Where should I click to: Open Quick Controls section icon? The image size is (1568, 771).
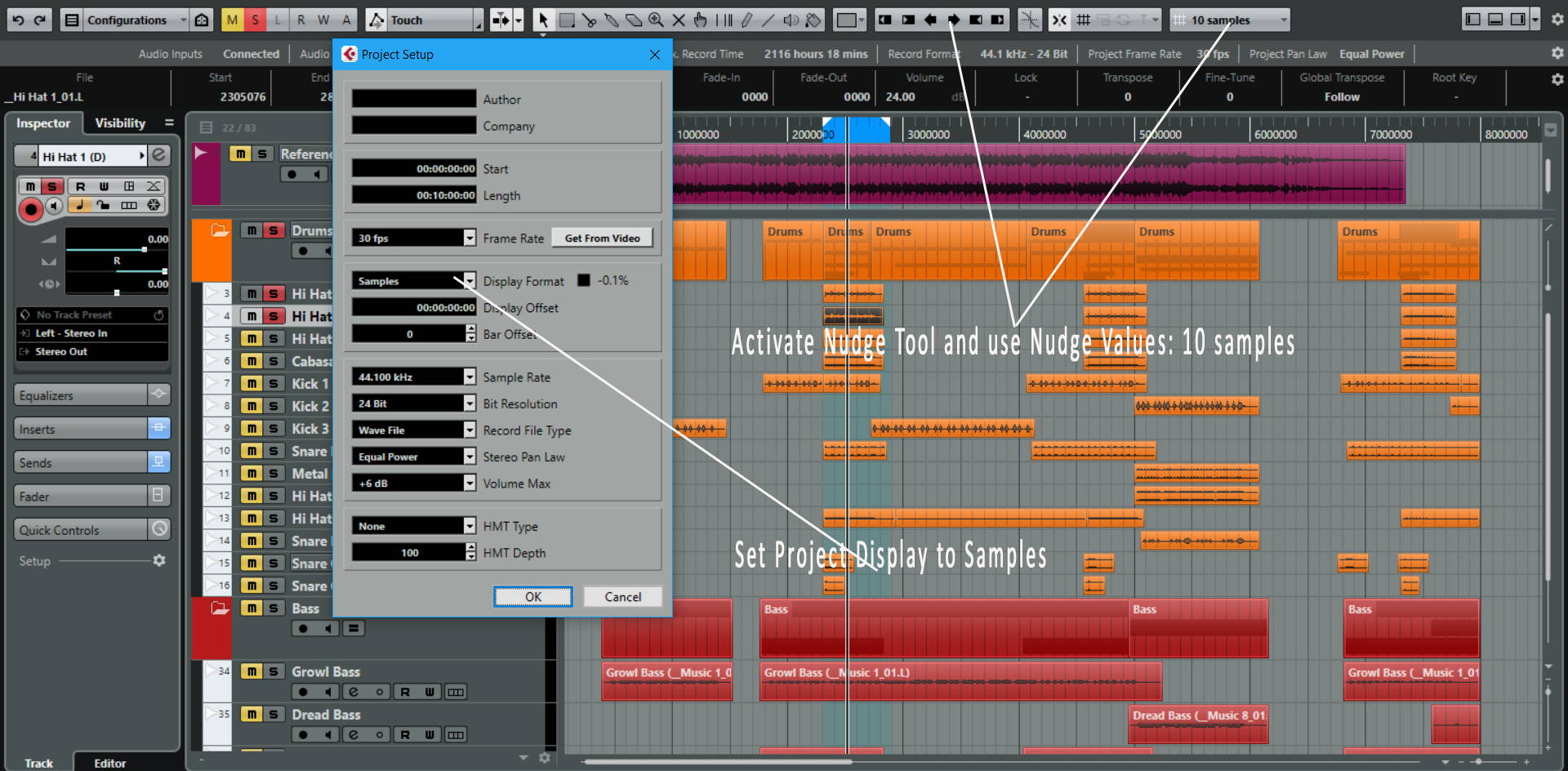[159, 529]
